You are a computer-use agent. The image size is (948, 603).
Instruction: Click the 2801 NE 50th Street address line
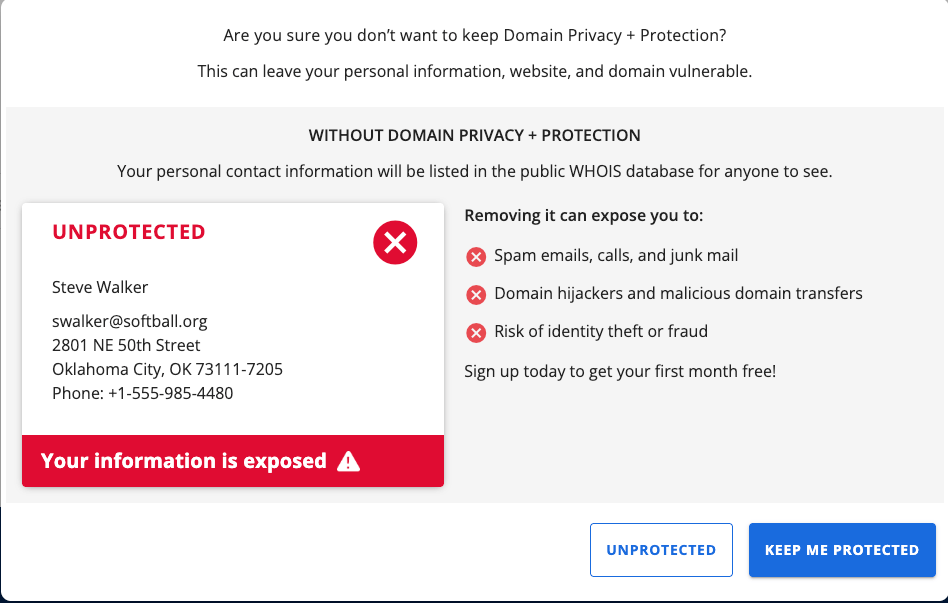(x=126, y=345)
